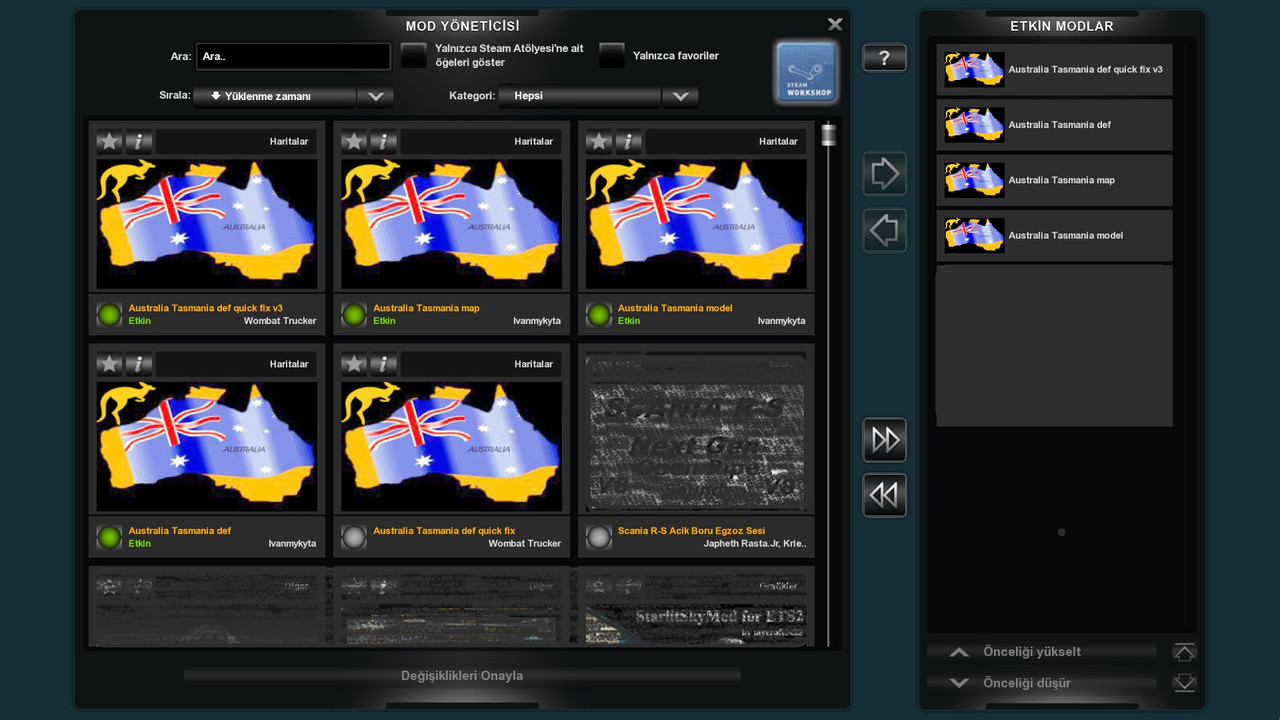This screenshot has width=1280, height=720.
Task: Close the Mod Yöneticisi window
Action: point(835,24)
